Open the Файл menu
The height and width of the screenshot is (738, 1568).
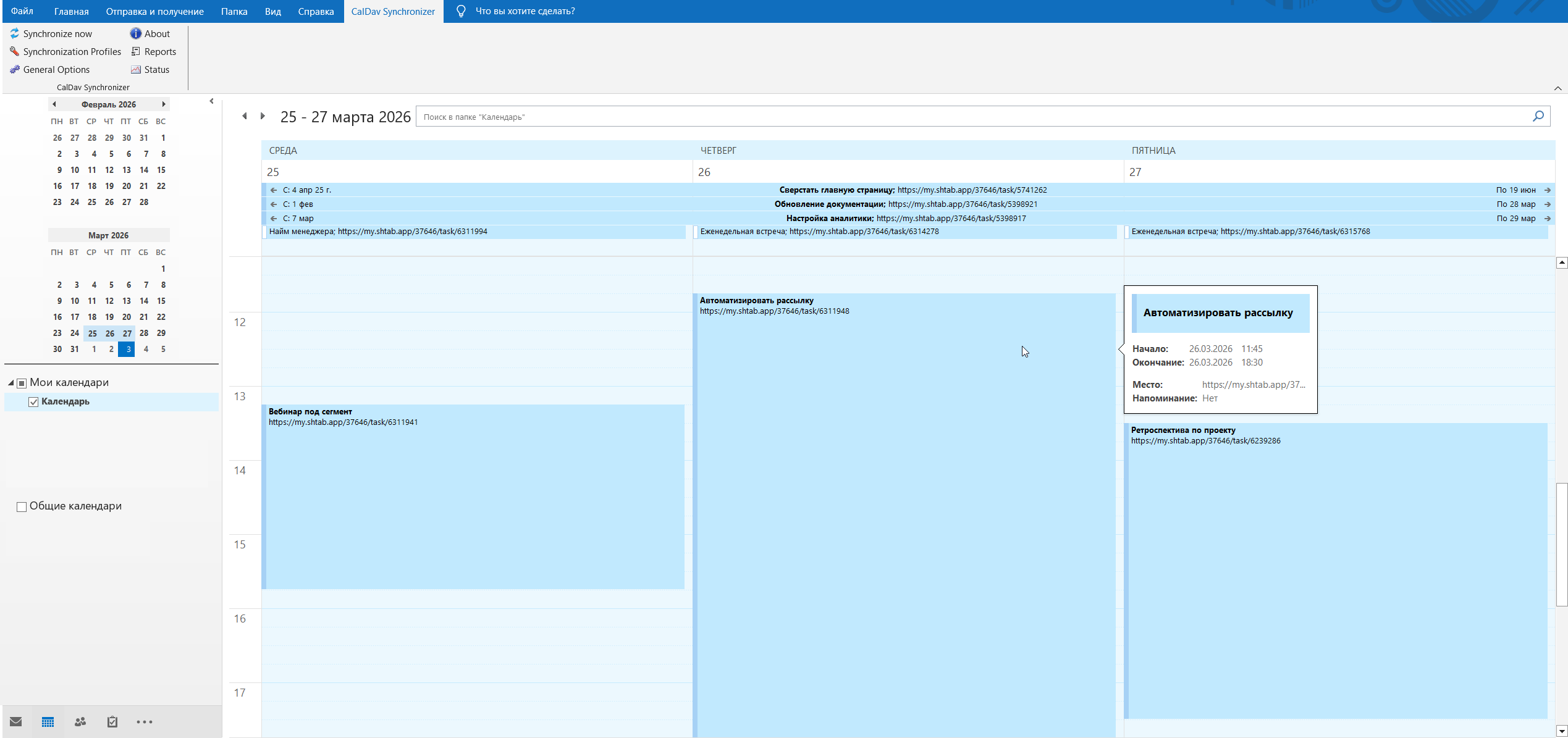(22, 11)
